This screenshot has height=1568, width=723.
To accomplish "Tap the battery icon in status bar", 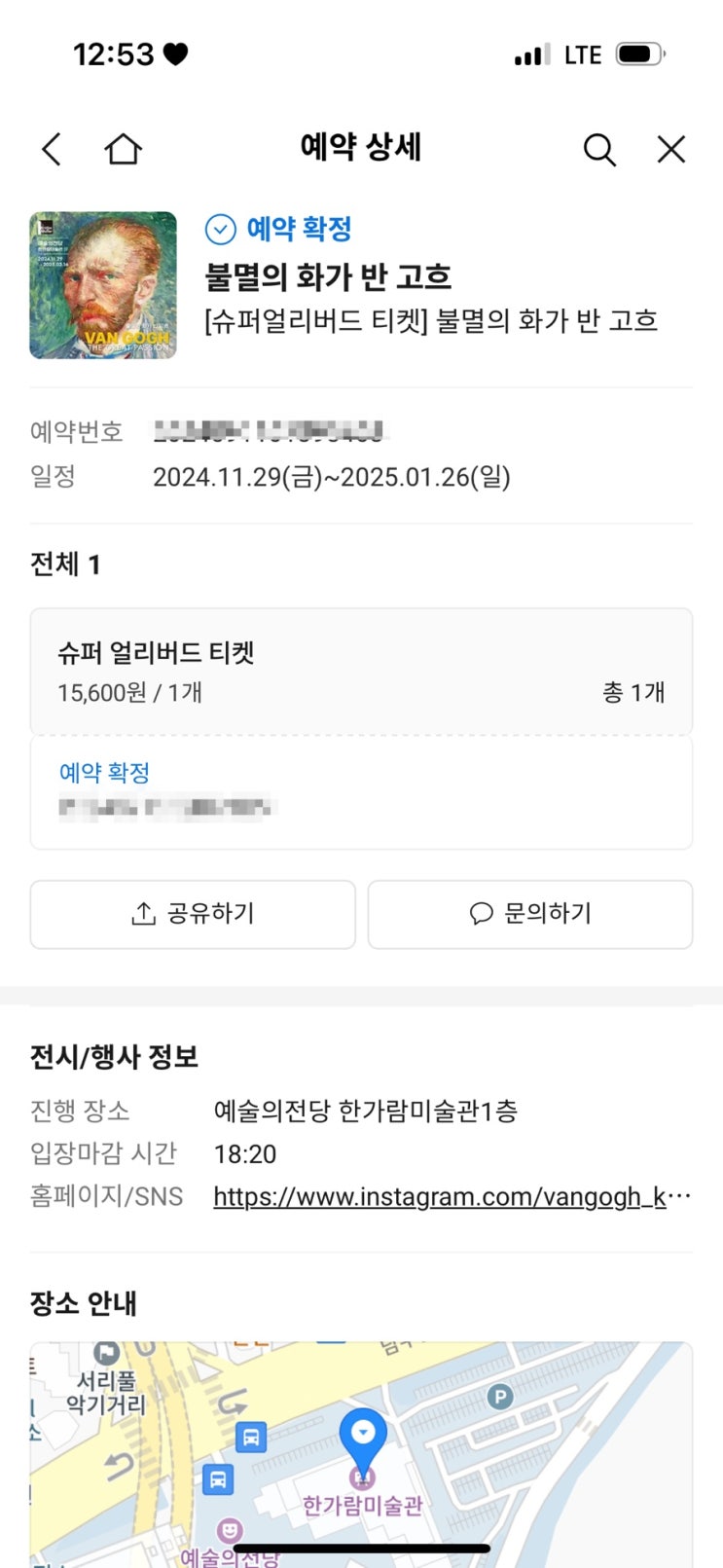I will (x=640, y=54).
